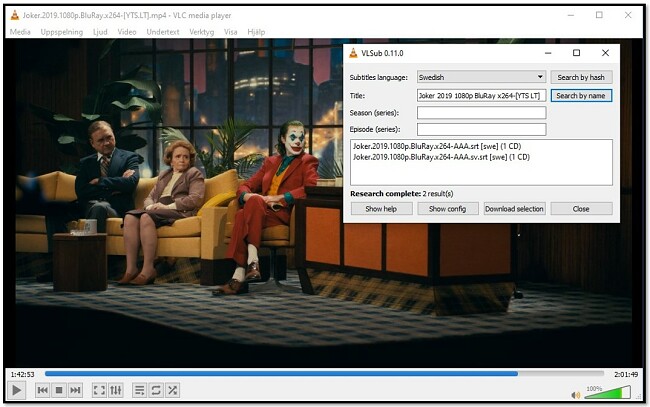Screen dimensions: 650x407
Task: Open the Verktyg menu
Action: click(x=201, y=32)
